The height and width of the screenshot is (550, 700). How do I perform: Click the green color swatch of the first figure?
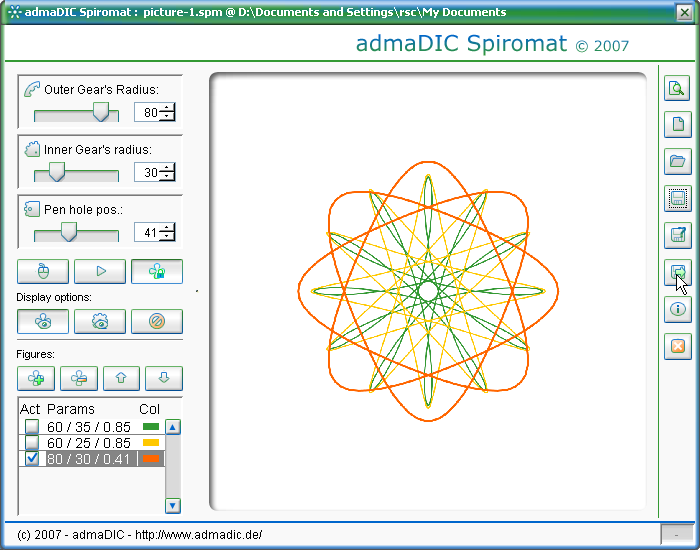click(x=151, y=427)
